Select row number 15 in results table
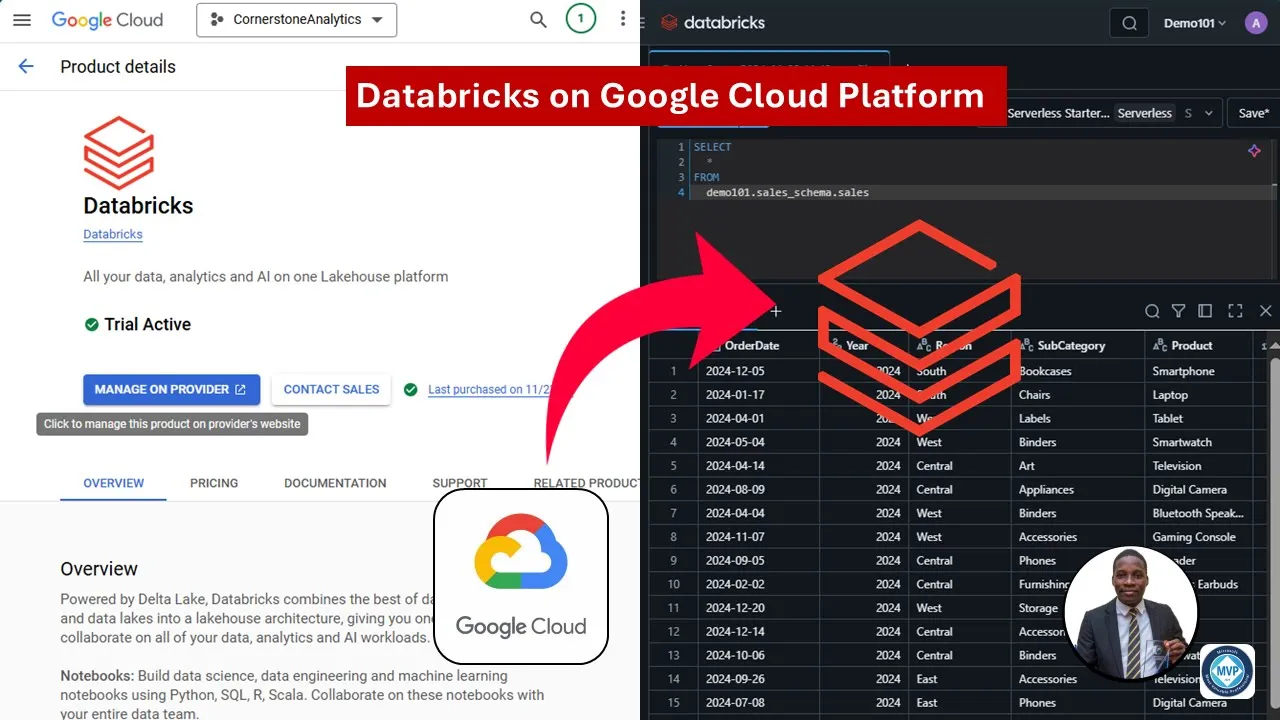 pyautogui.click(x=674, y=703)
